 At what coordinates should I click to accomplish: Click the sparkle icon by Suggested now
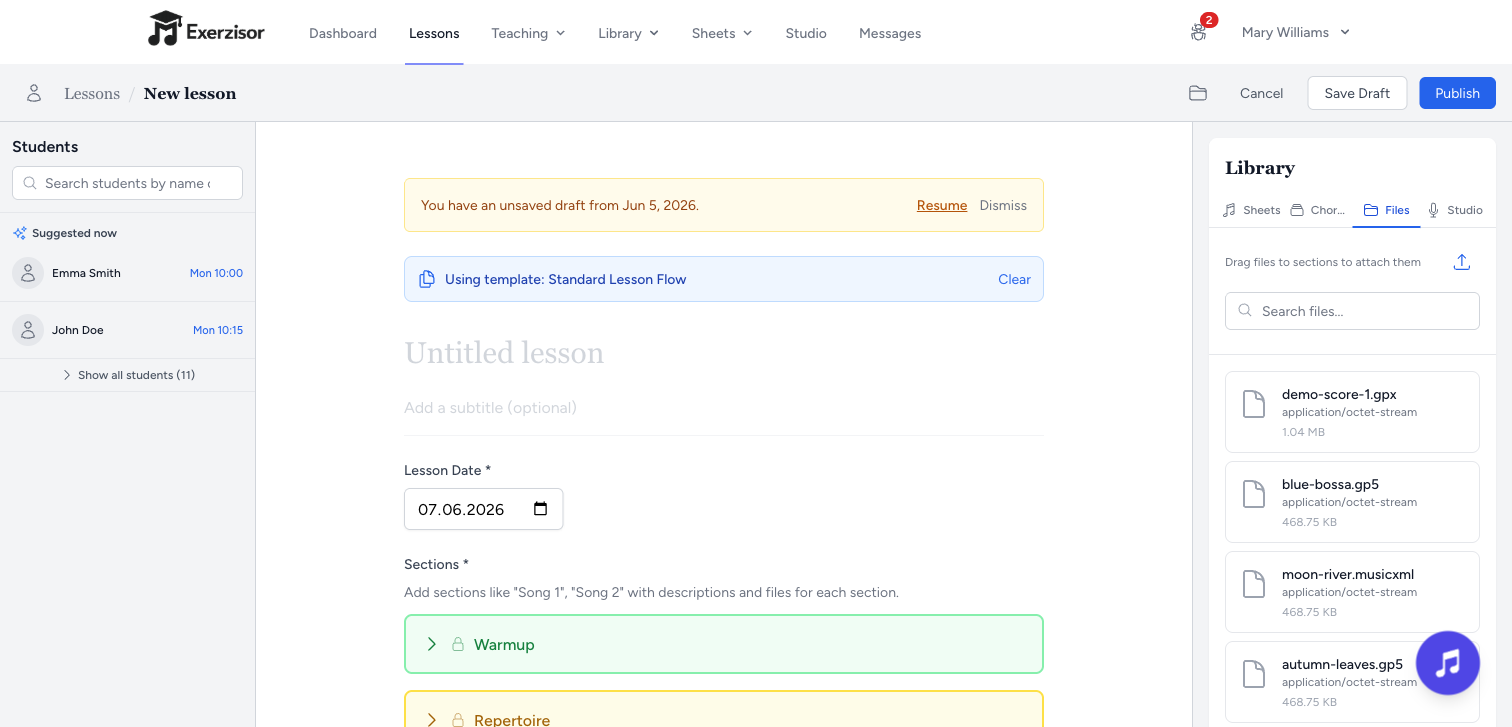coord(20,233)
